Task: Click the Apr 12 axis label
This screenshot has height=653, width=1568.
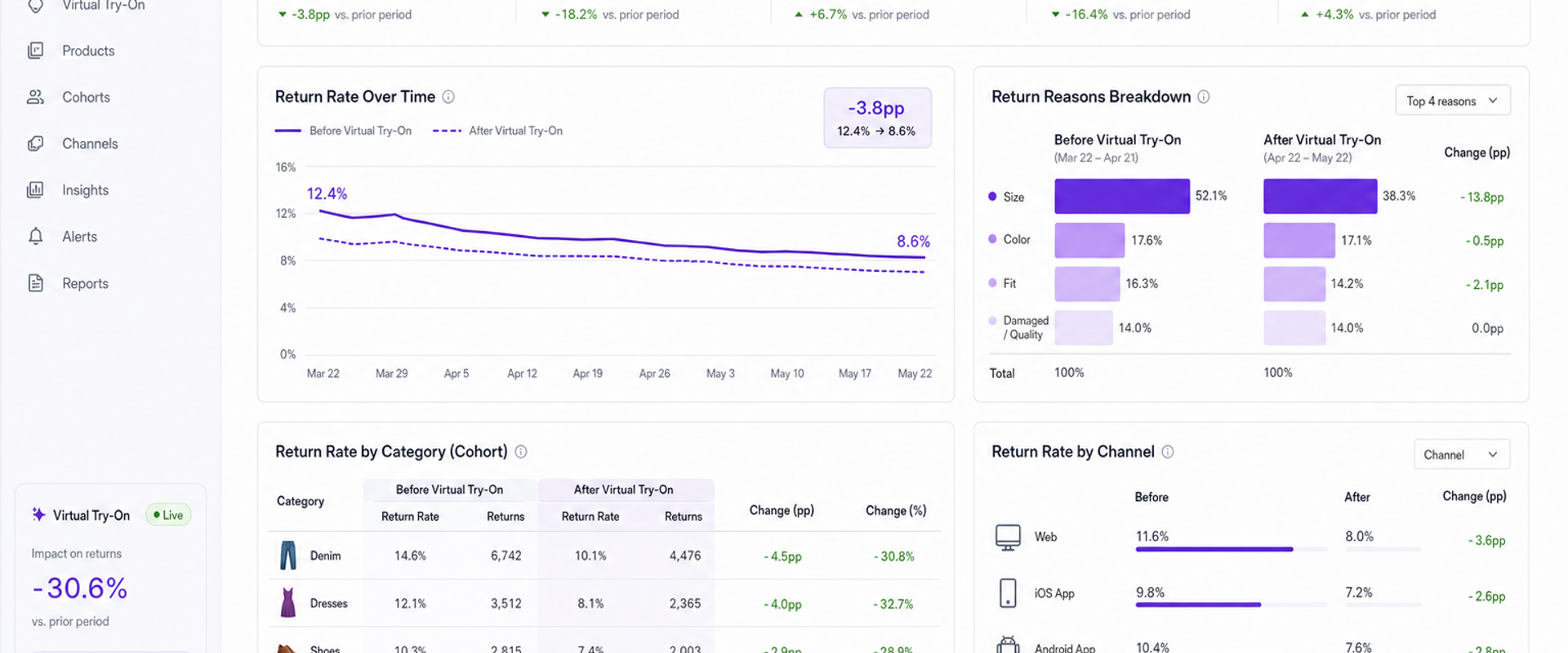Action: [x=522, y=373]
